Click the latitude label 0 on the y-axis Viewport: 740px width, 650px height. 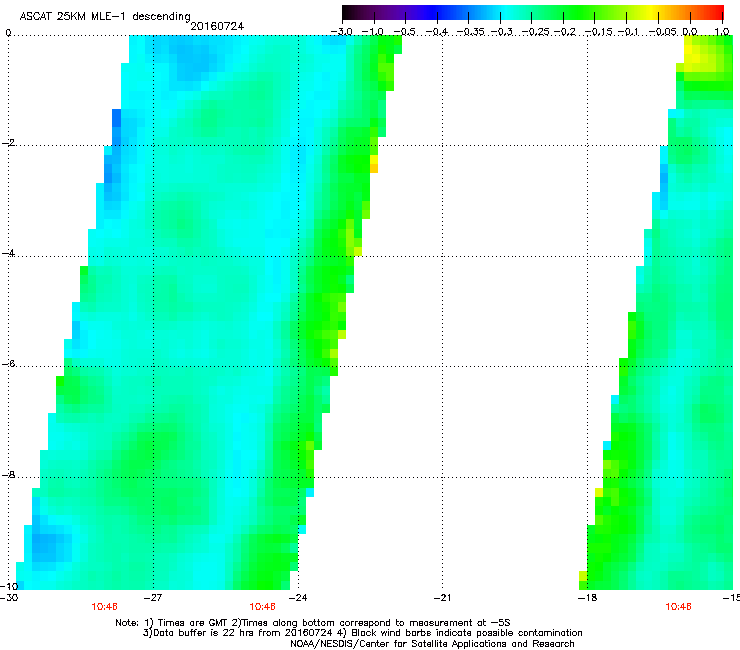8,33
